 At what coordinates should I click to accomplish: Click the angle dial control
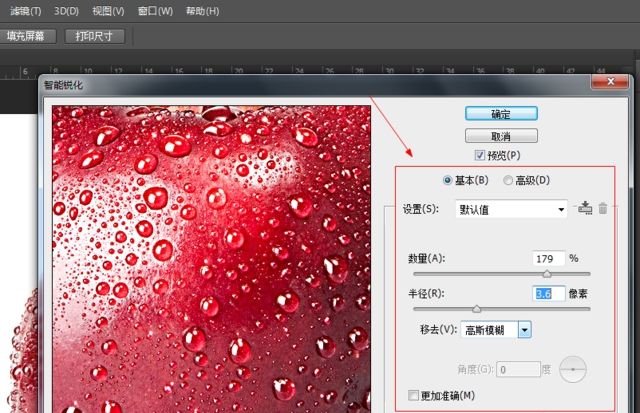click(x=573, y=369)
